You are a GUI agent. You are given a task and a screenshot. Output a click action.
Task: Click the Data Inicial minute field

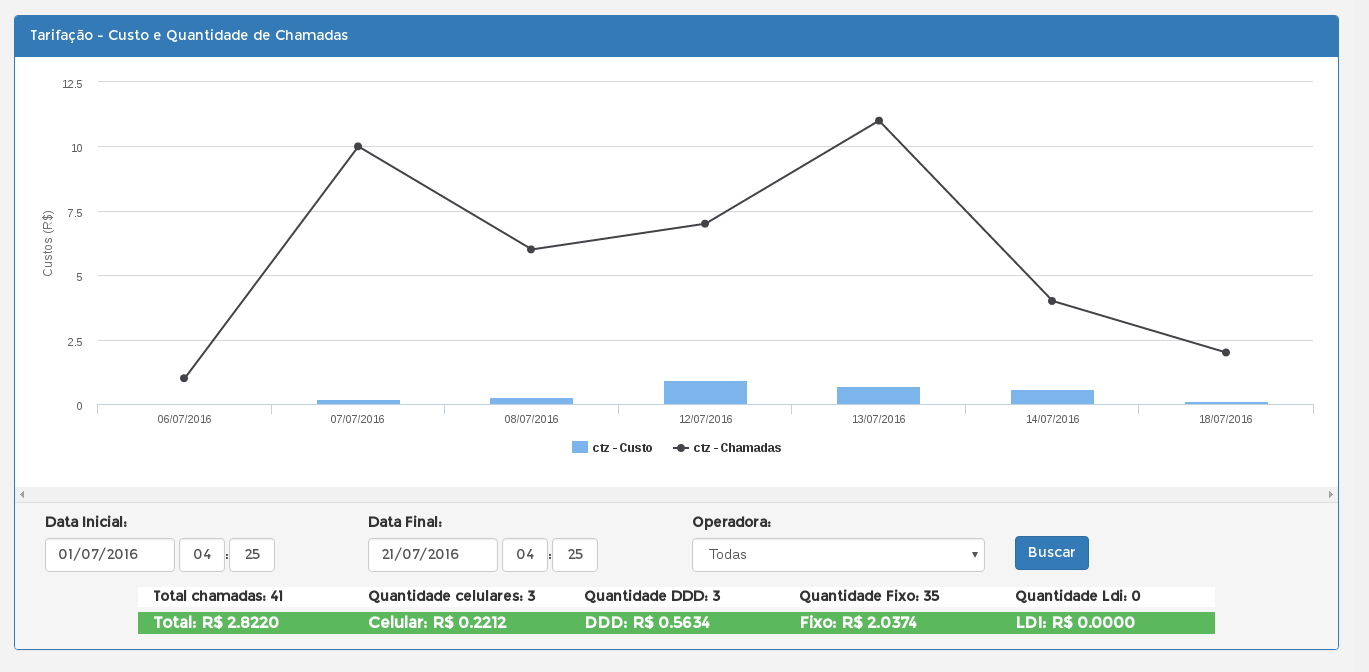pos(252,555)
